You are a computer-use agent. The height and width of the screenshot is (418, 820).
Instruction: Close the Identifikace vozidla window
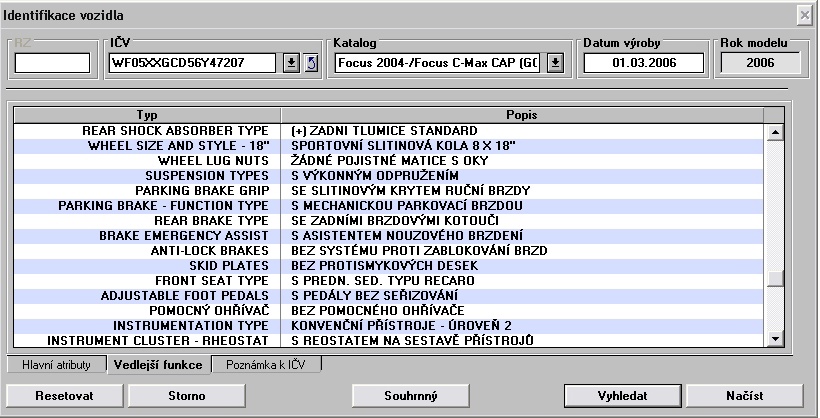click(x=804, y=15)
